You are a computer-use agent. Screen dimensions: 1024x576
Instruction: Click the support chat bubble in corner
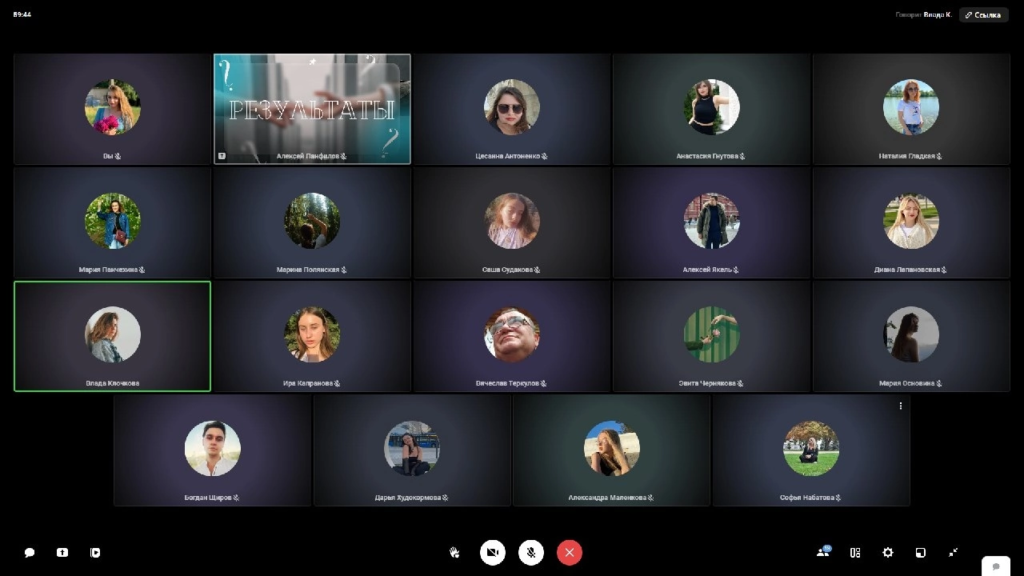[x=995, y=566]
